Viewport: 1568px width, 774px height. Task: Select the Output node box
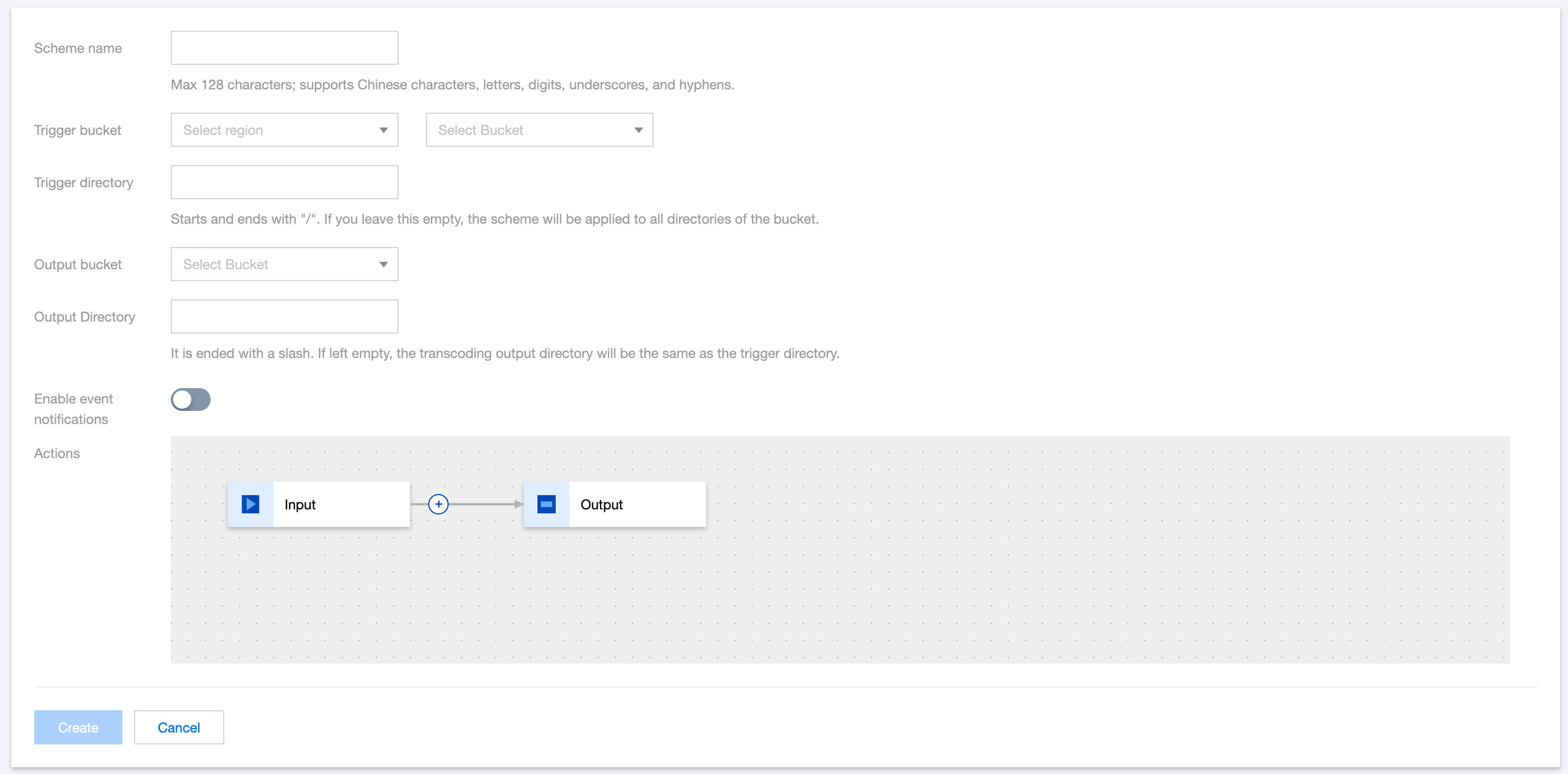click(x=636, y=504)
